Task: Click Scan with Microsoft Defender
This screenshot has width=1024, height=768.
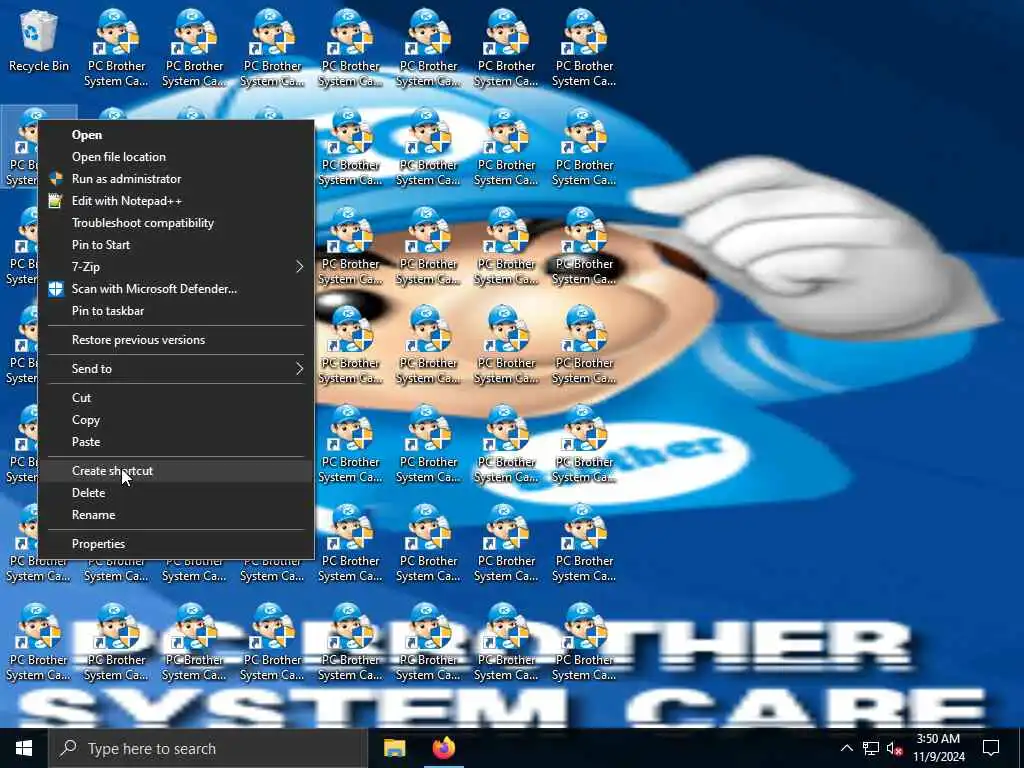Action: click(x=176, y=289)
